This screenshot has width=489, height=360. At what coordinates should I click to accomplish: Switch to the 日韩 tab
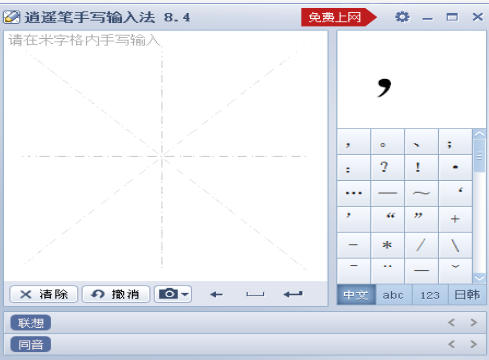click(x=467, y=295)
